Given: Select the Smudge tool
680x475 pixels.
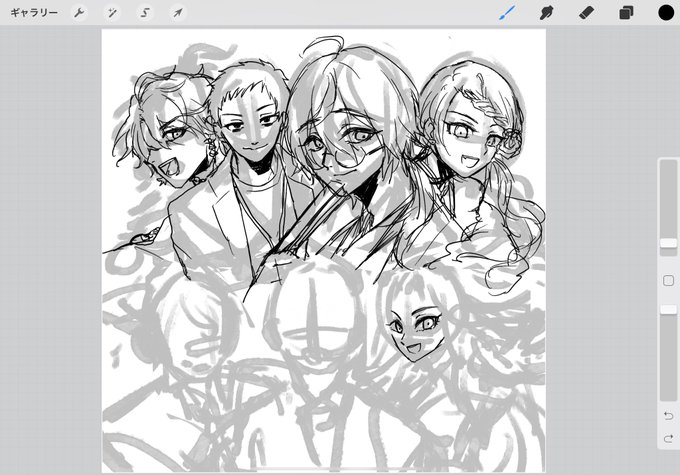Looking at the screenshot, I should (546, 13).
